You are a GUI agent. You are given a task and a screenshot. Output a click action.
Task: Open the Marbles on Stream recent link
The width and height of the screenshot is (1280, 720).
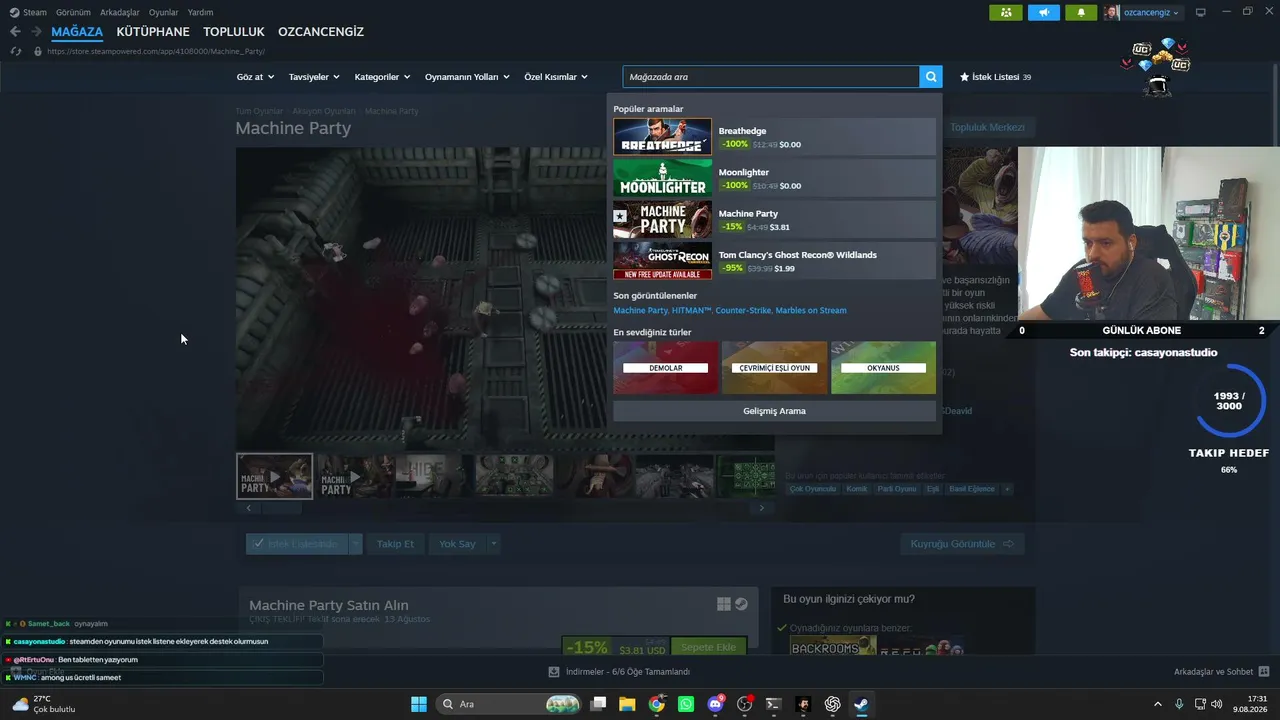[811, 311]
